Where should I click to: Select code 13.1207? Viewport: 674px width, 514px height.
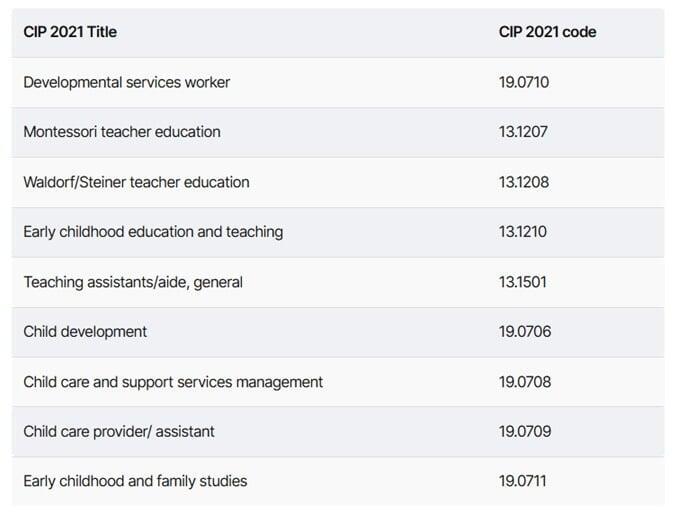(x=523, y=132)
